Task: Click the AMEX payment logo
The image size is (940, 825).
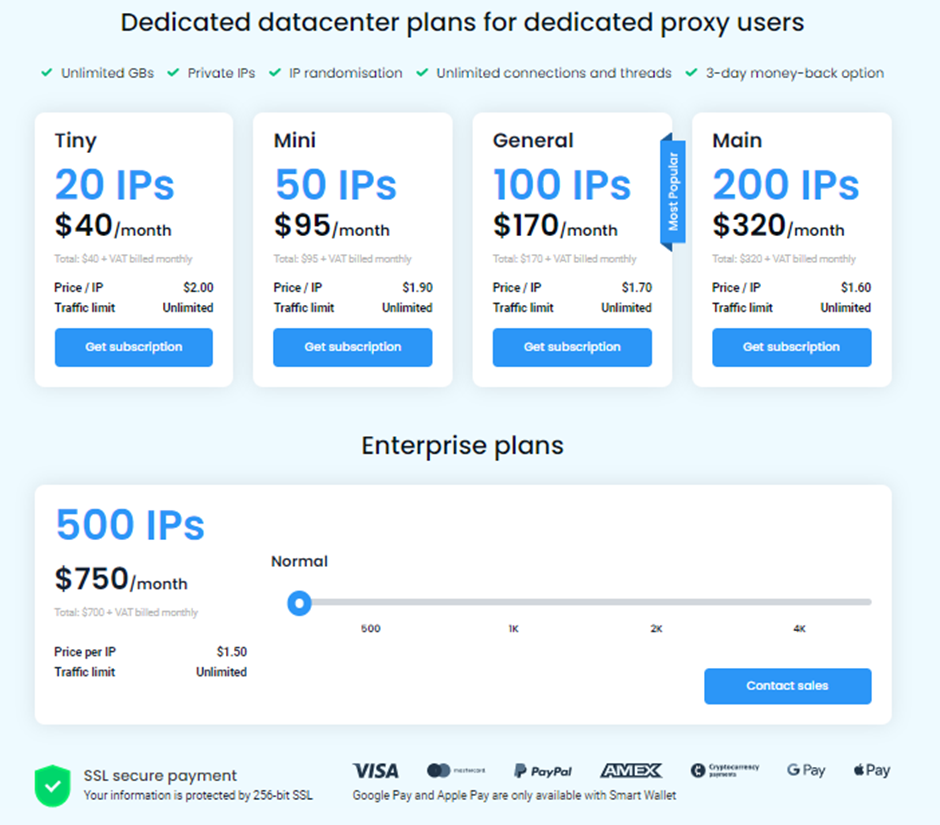Action: tap(630, 771)
